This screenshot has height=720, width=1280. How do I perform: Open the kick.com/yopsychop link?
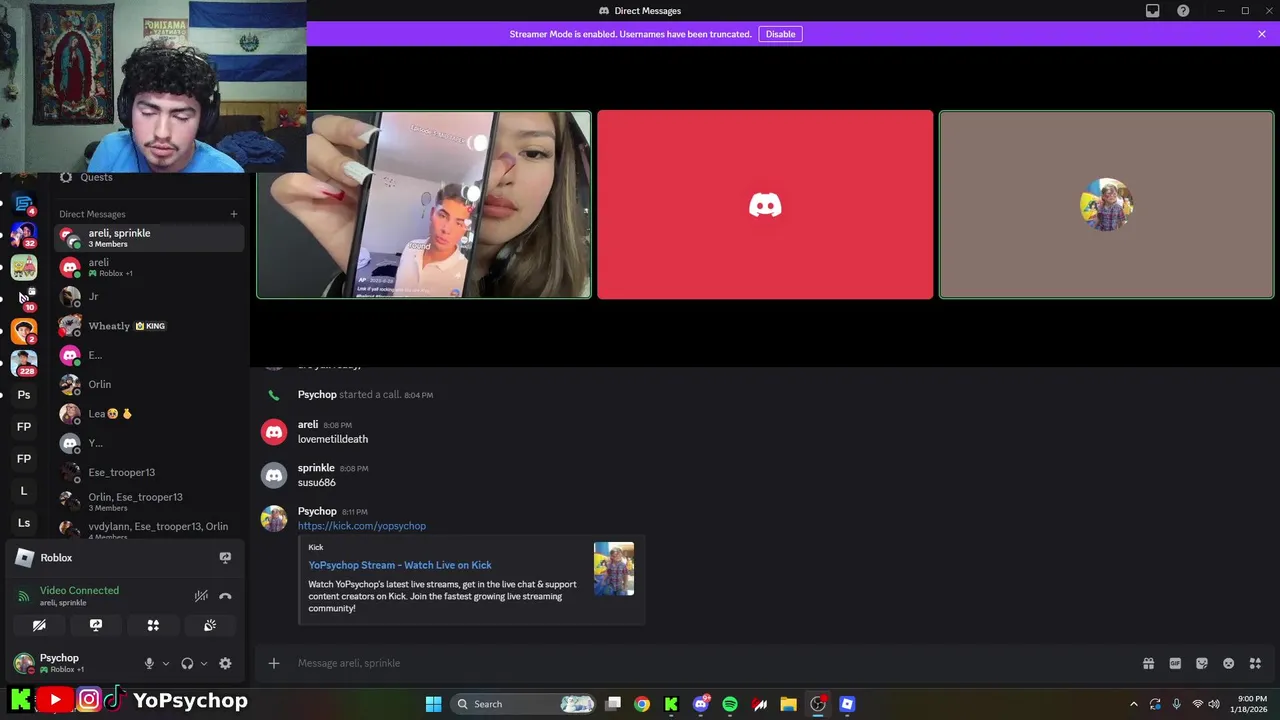[362, 526]
